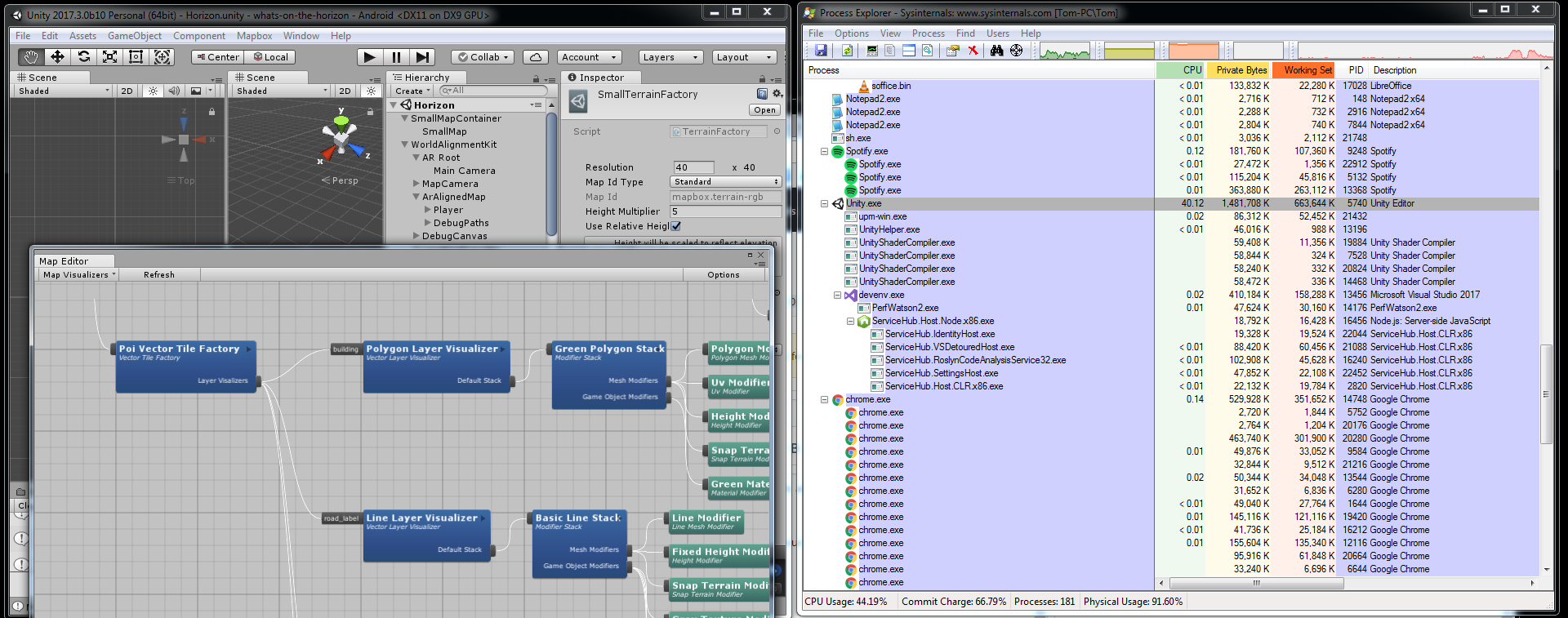Open Unity cloud services via cloud icon
Image resolution: width=1568 pixels, height=618 pixels.
click(x=535, y=57)
